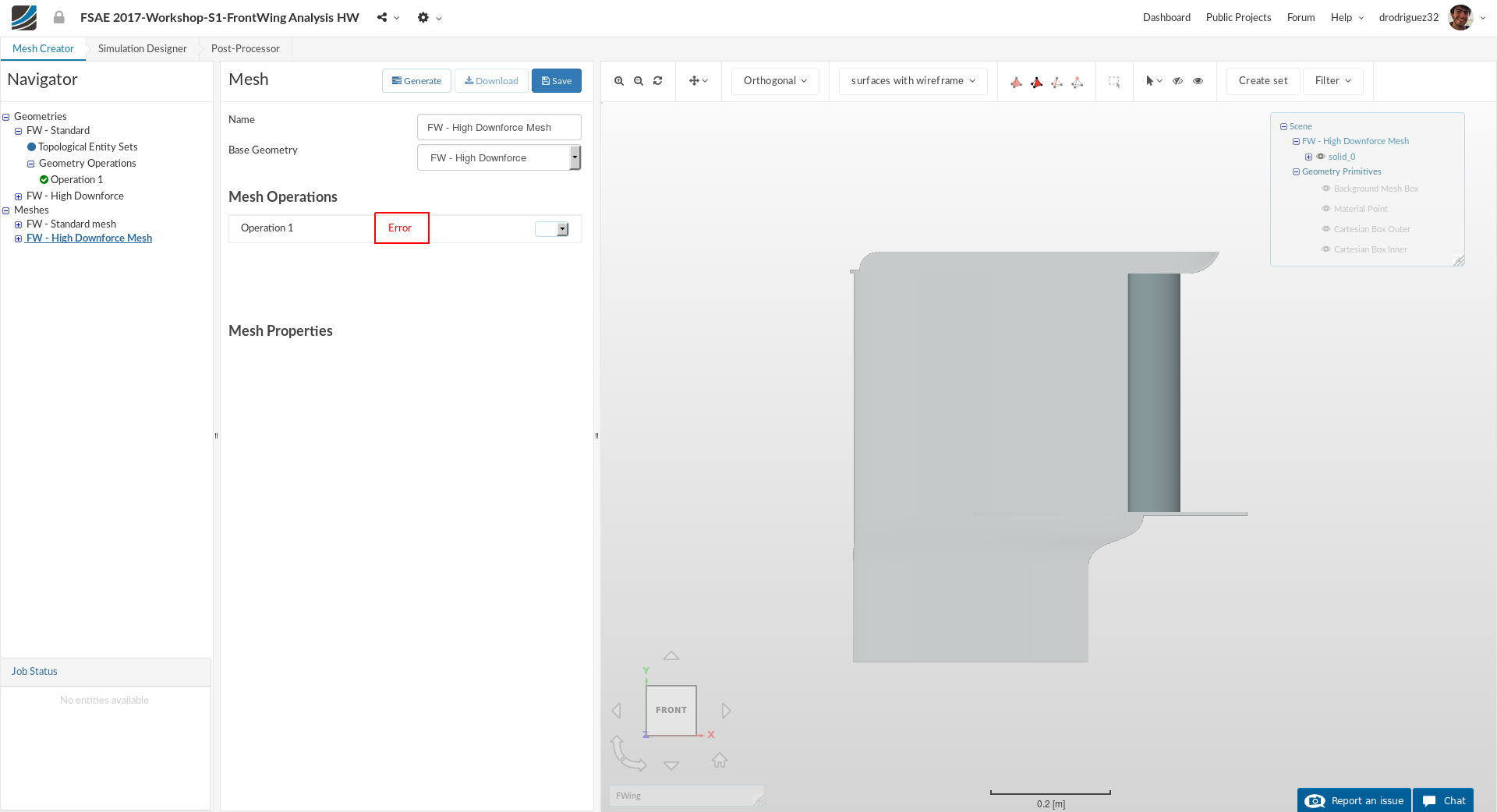1497x812 pixels.
Task: Reset to home view
Action: (720, 760)
